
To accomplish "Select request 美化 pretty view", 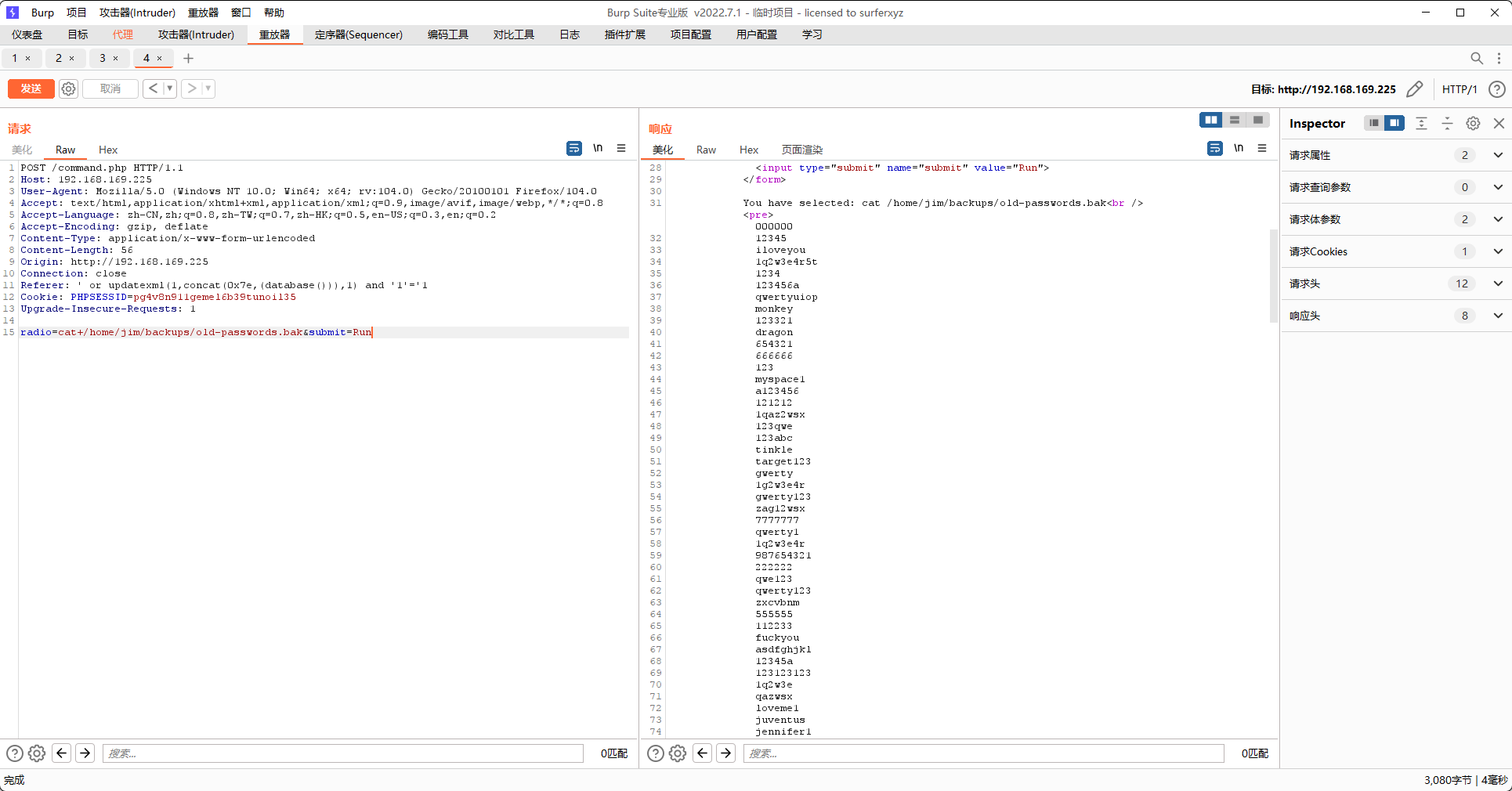I will pos(22,150).
